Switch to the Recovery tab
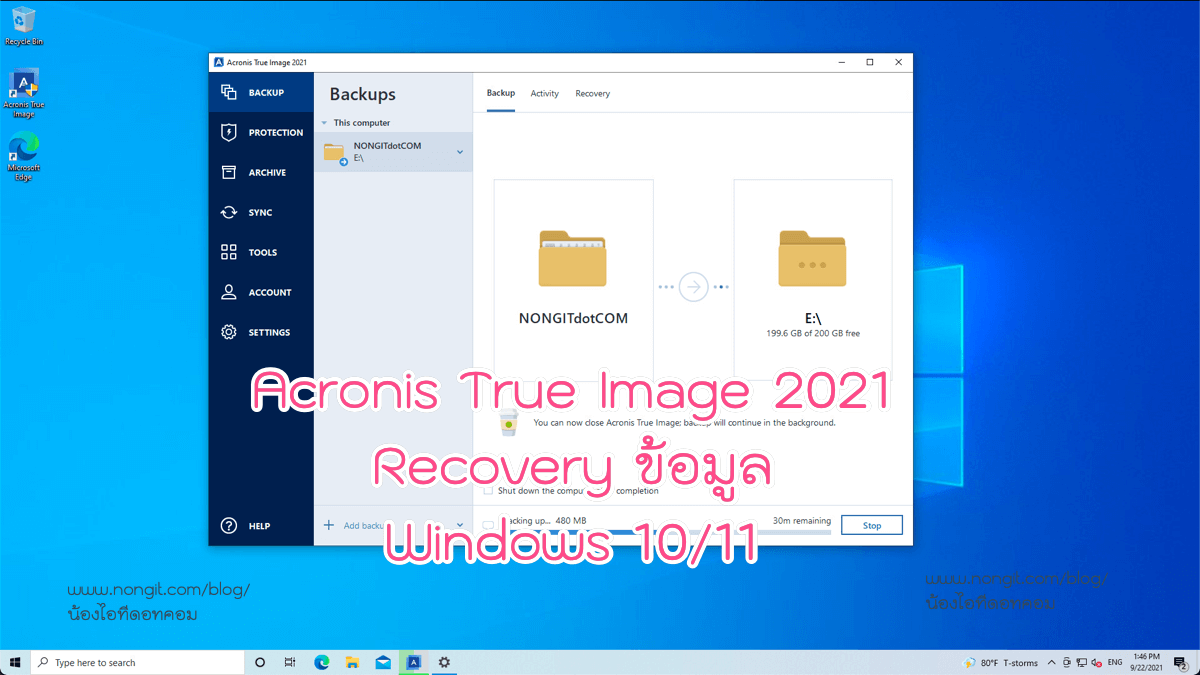Image resolution: width=1200 pixels, height=675 pixels. pos(593,93)
